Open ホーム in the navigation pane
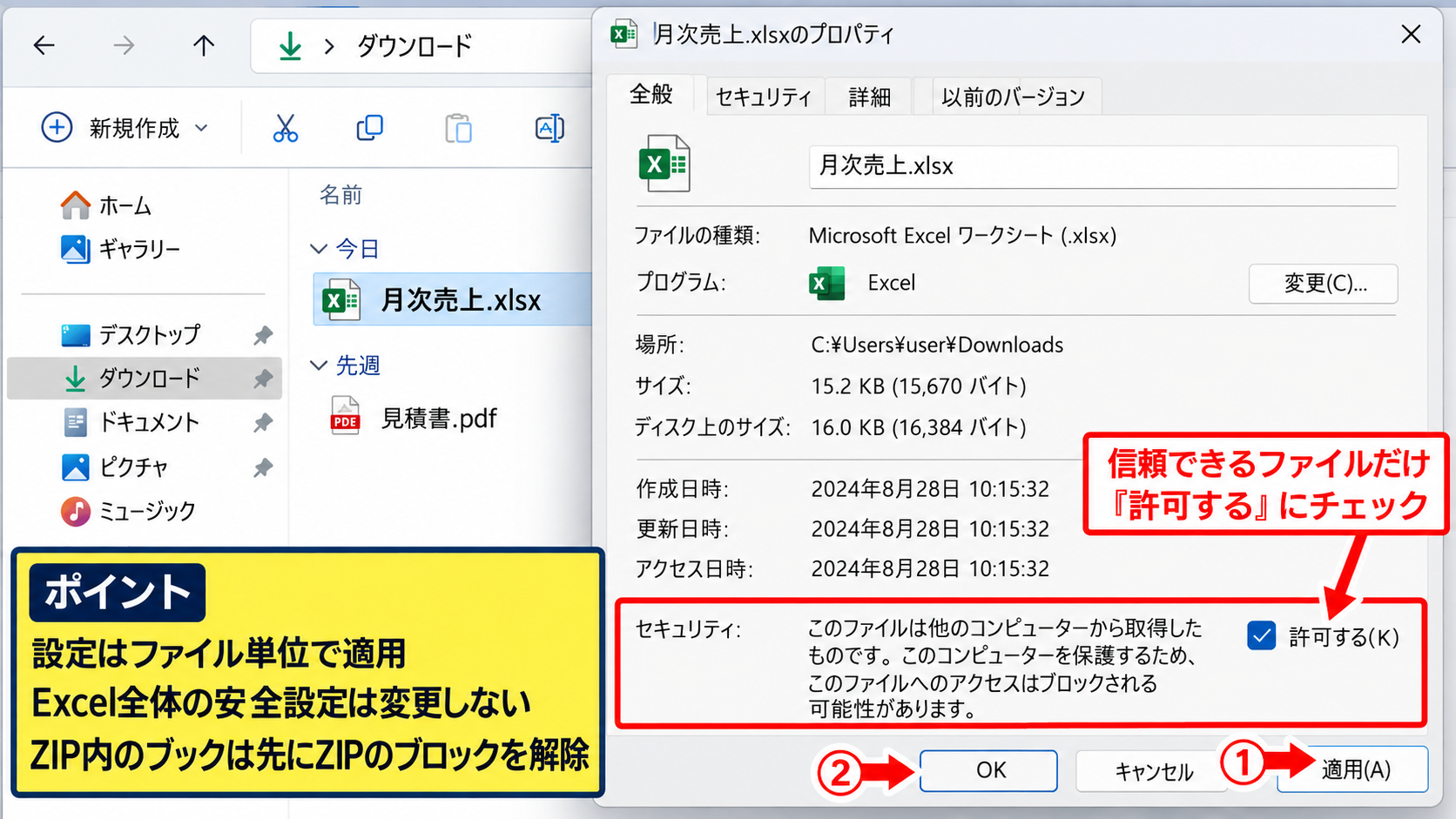The height and width of the screenshot is (819, 1456). click(106, 205)
